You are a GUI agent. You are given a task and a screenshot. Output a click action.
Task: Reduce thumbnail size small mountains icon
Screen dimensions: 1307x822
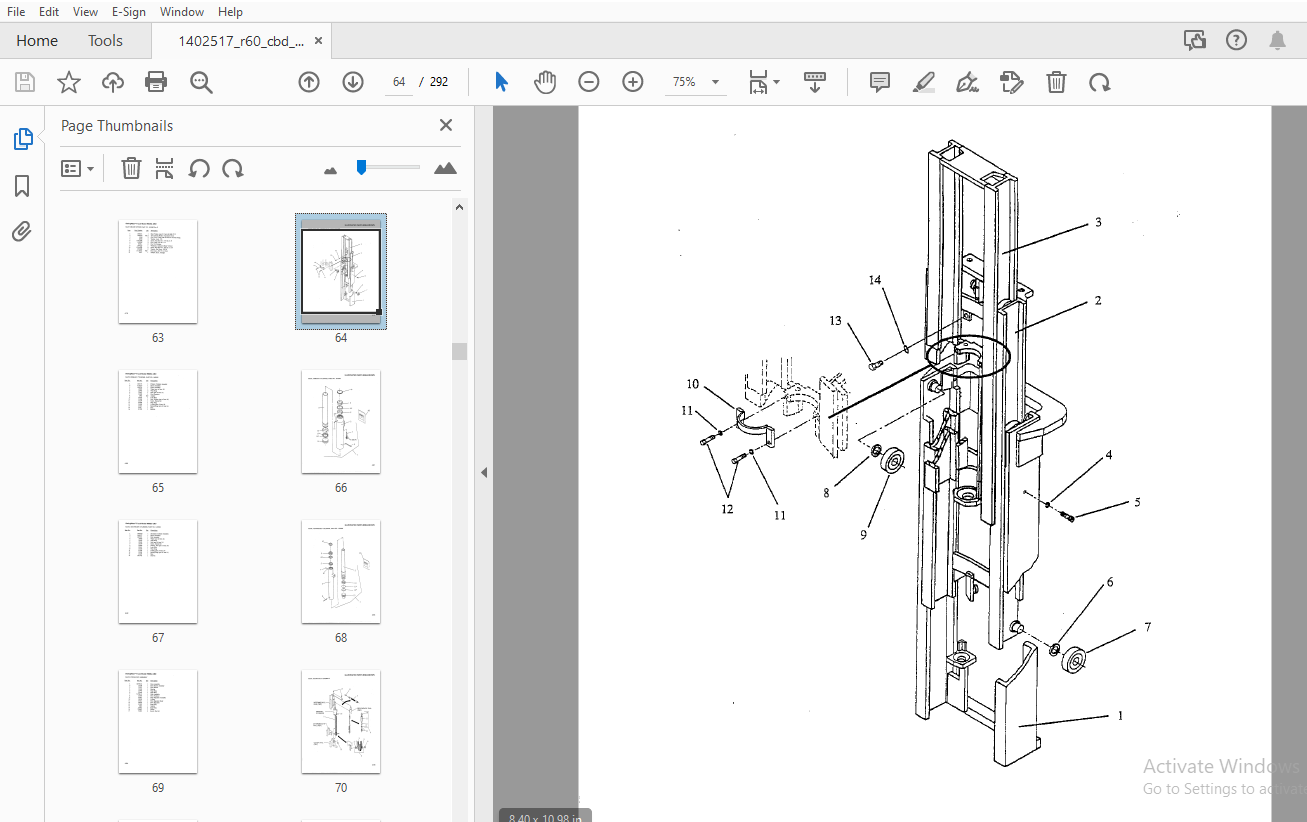pos(331,170)
